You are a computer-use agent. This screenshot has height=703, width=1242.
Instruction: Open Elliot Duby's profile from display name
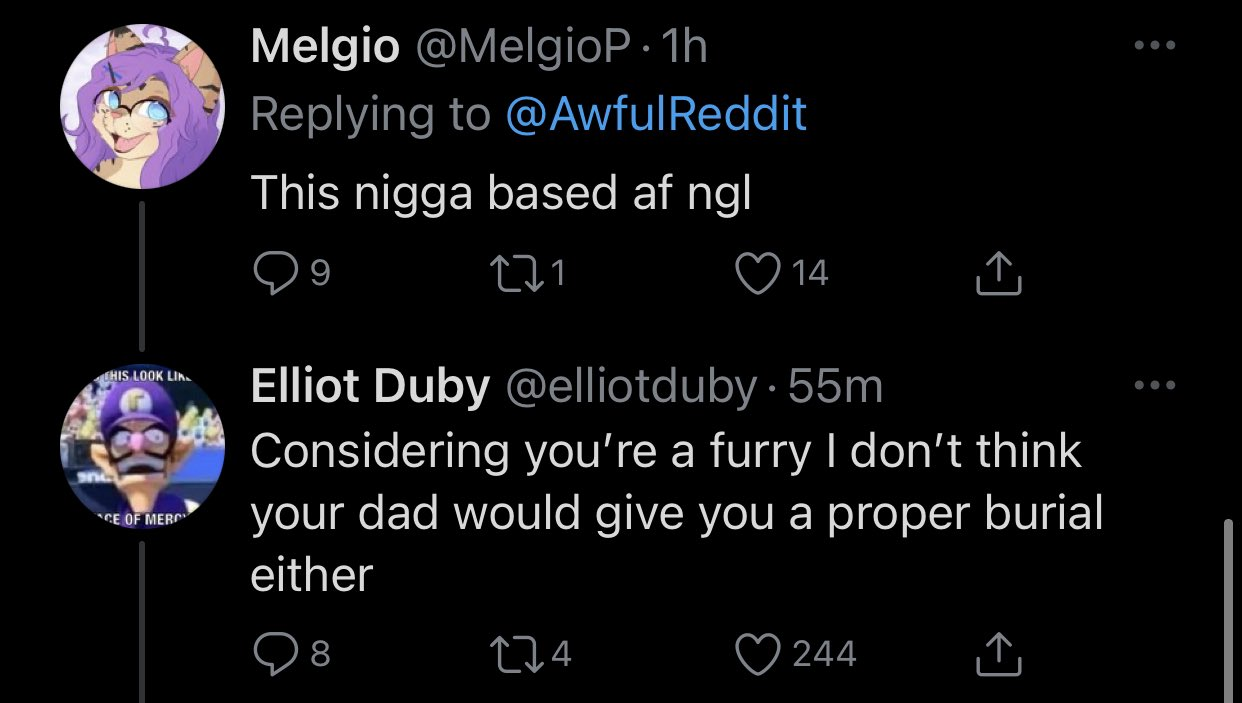[370, 387]
